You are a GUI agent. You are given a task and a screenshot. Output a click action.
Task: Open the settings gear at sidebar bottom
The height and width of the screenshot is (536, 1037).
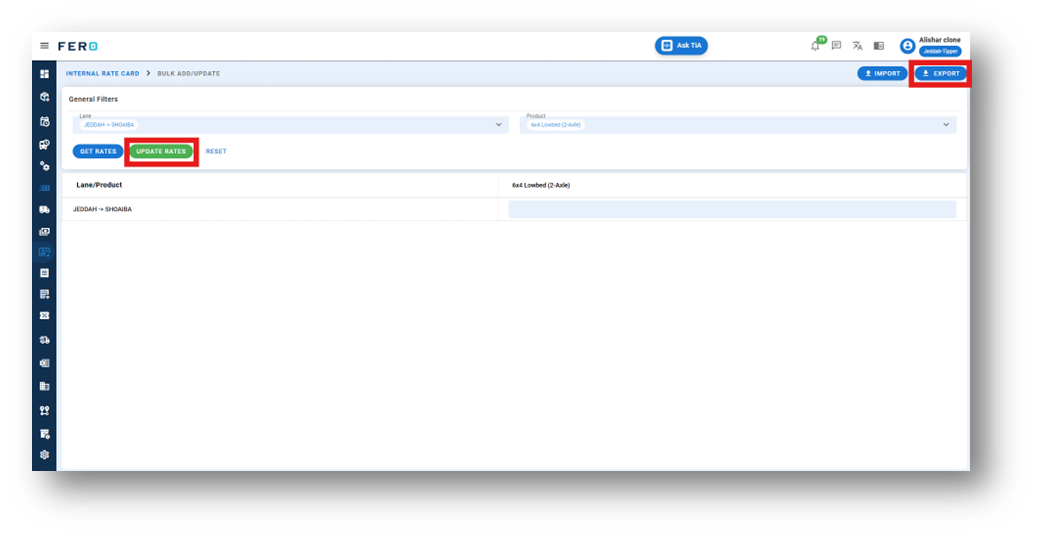[44, 455]
